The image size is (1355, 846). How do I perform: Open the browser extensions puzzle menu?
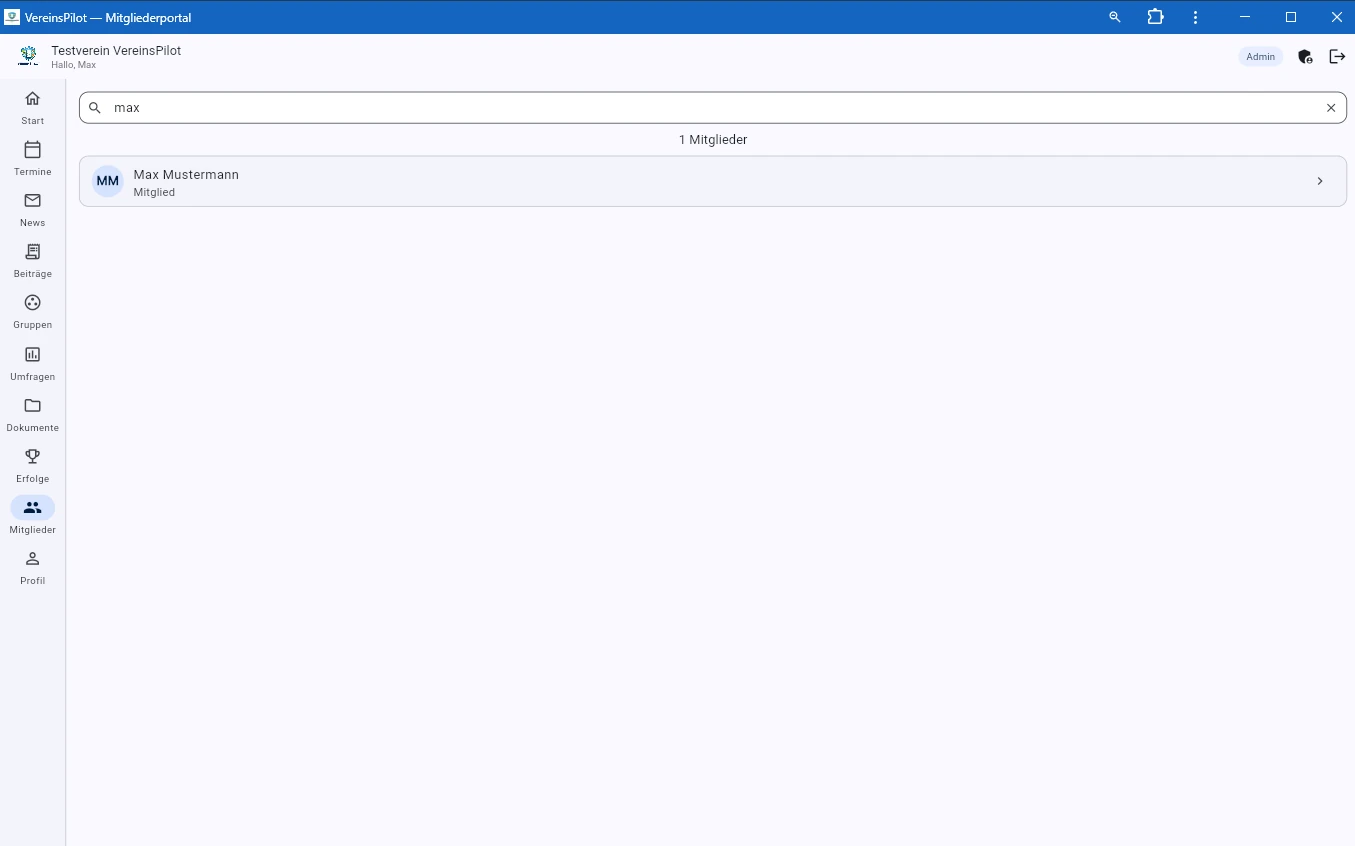coord(1155,17)
